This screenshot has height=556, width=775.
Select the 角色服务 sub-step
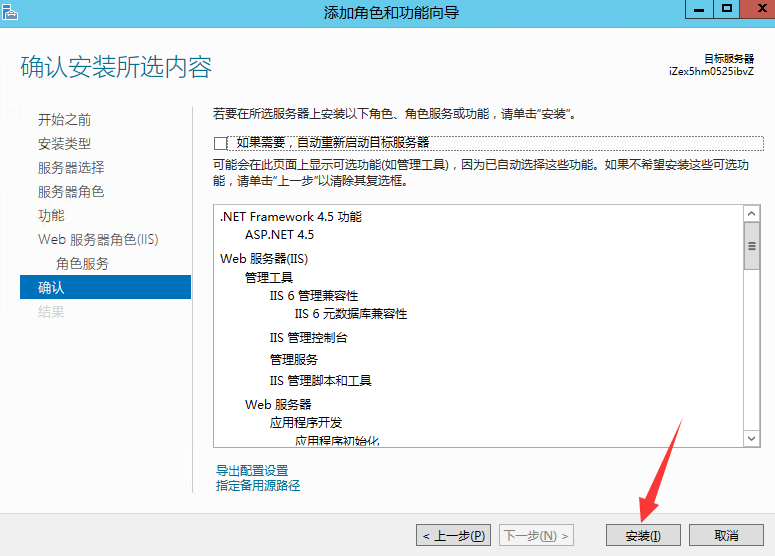coord(82,263)
